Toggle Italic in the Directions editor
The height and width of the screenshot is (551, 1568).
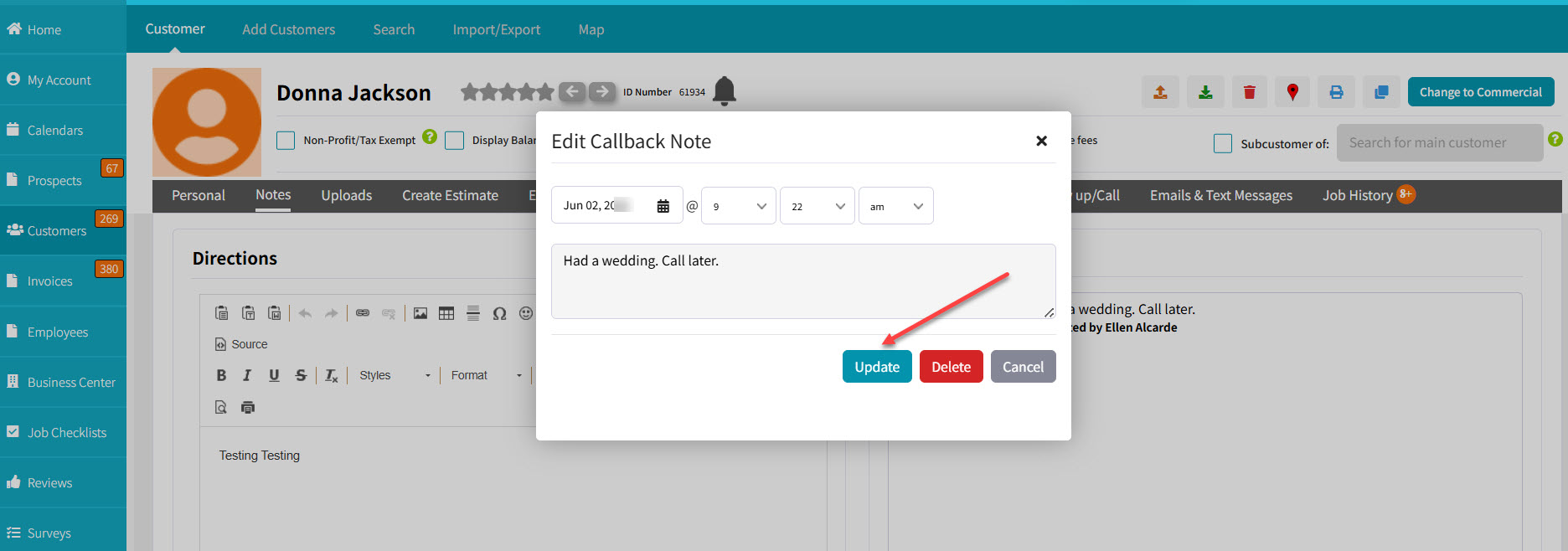pyautogui.click(x=247, y=375)
